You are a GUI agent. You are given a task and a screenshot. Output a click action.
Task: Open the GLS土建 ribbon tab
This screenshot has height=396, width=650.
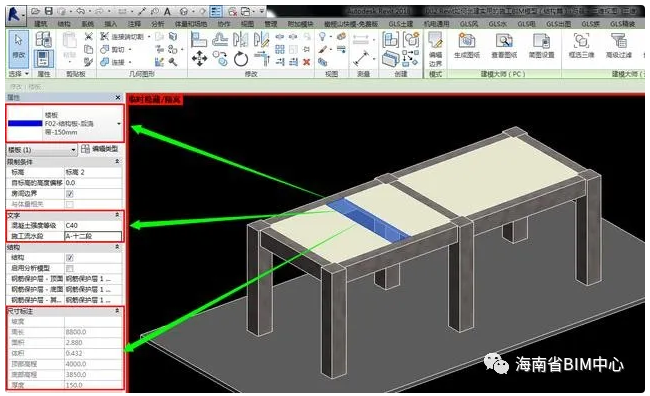click(400, 24)
